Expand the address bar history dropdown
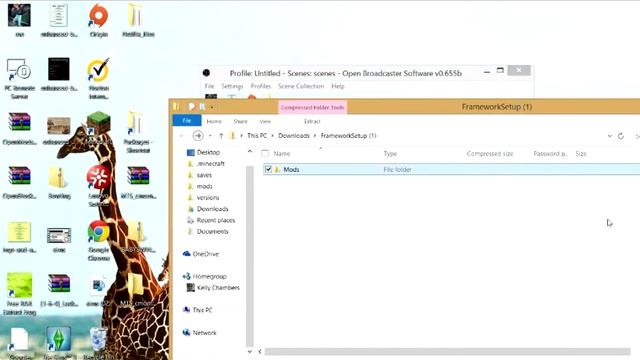This screenshot has height=360, width=640. [x=609, y=136]
